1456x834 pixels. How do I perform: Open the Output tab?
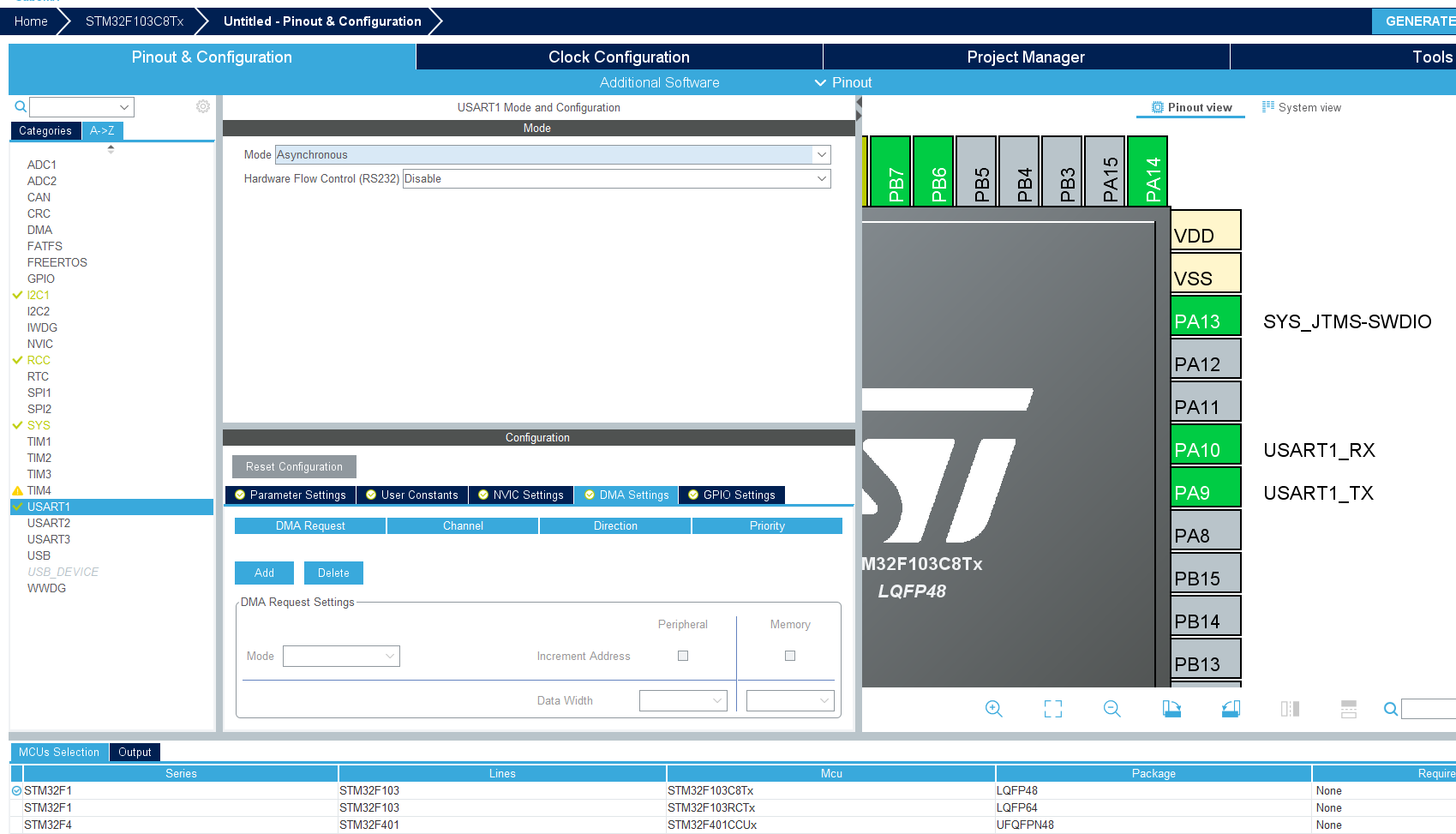click(x=135, y=752)
